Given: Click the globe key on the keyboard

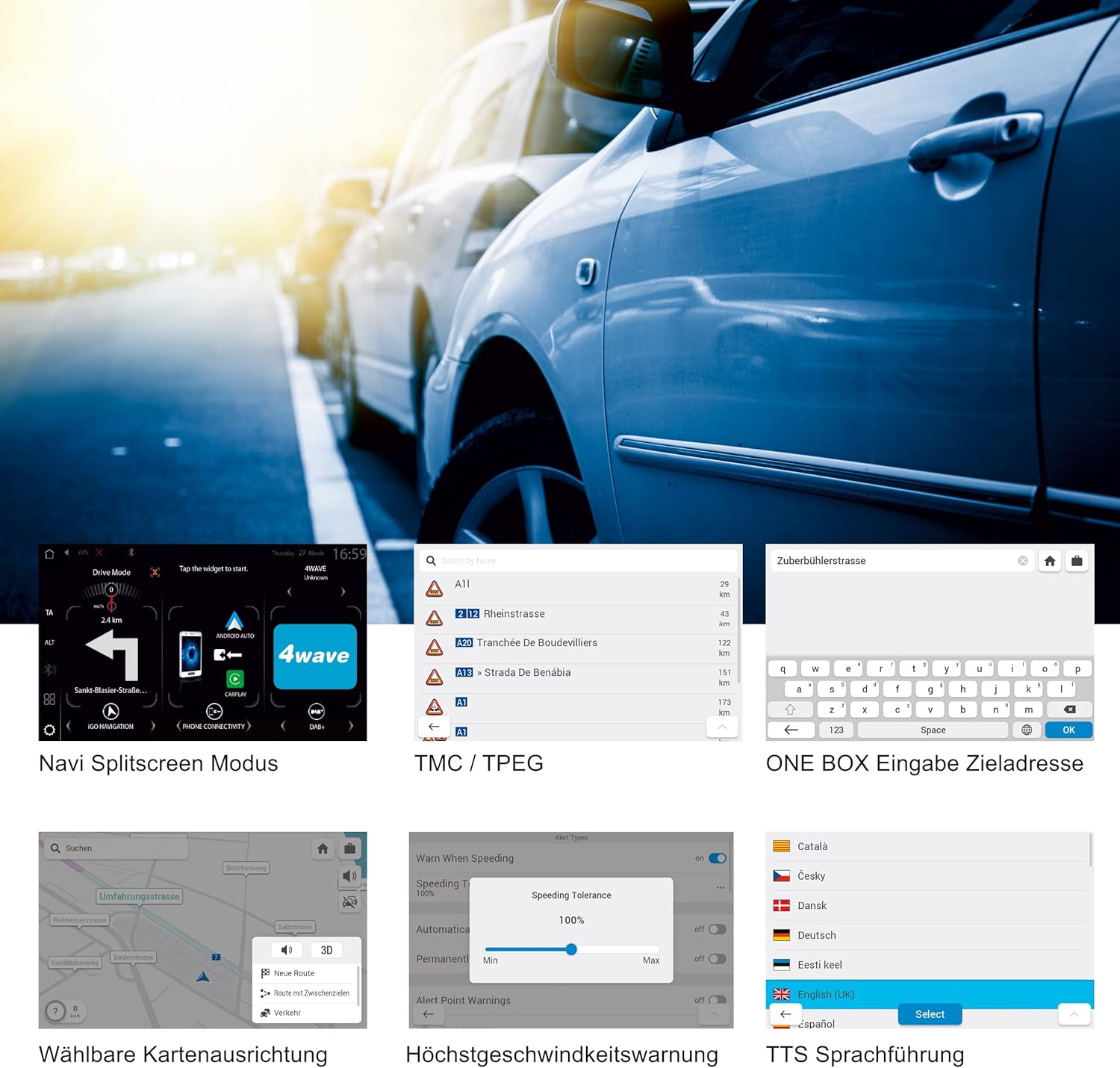Looking at the screenshot, I should [1027, 730].
